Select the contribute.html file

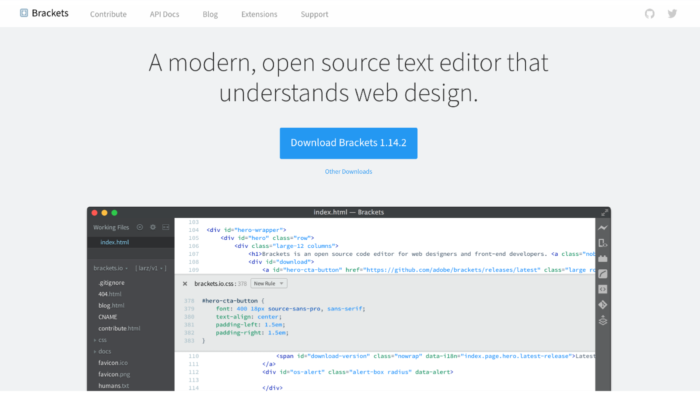[x=119, y=329]
